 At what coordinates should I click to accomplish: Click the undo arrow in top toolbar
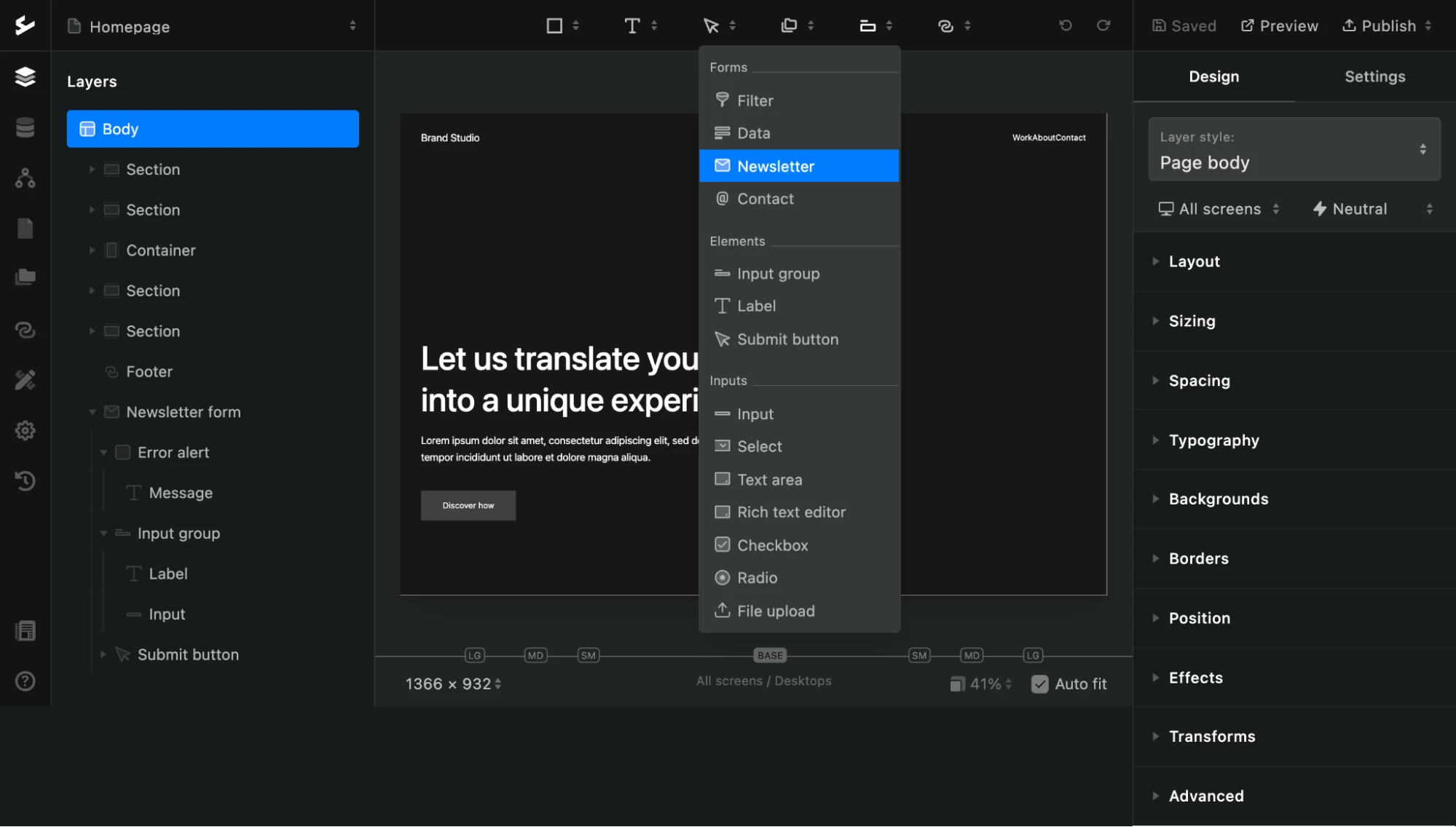coord(1065,25)
